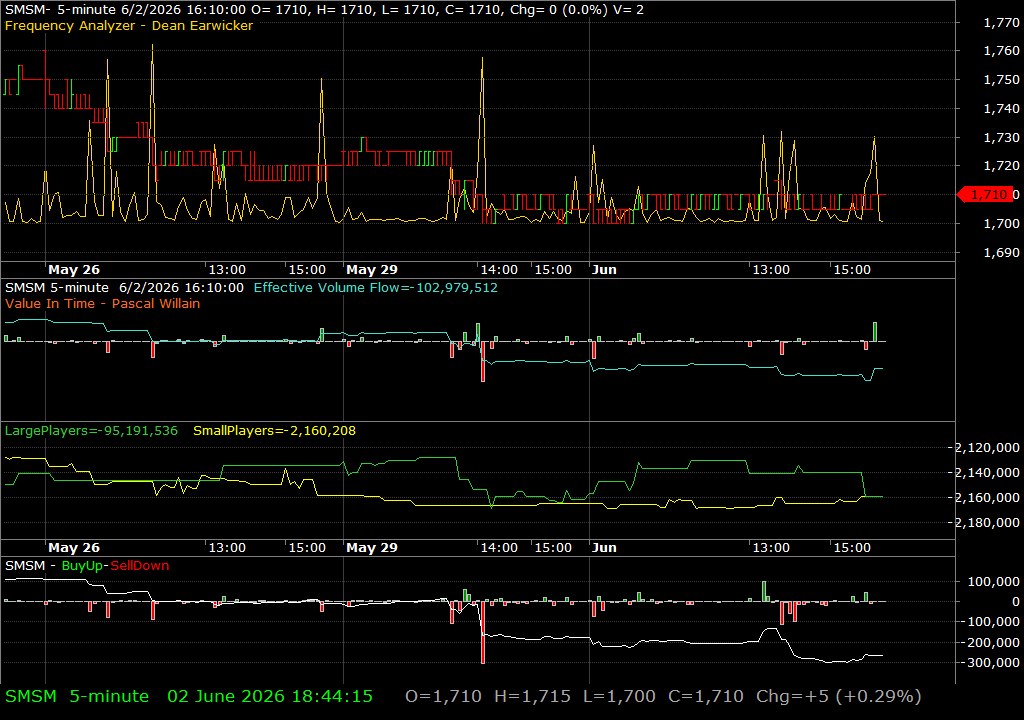Click the L=1,700 value in status bar

coord(619,696)
